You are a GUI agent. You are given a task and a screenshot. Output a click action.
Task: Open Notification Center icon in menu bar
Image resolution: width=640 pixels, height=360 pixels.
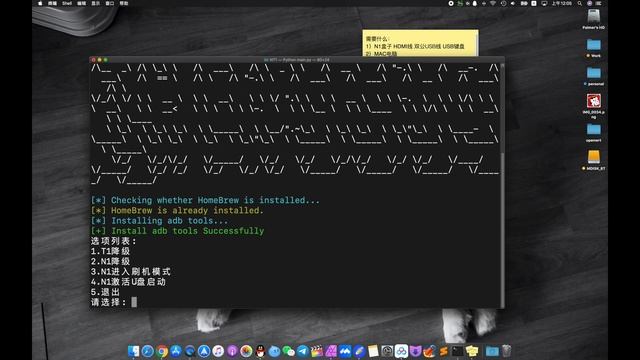pos(599,3)
